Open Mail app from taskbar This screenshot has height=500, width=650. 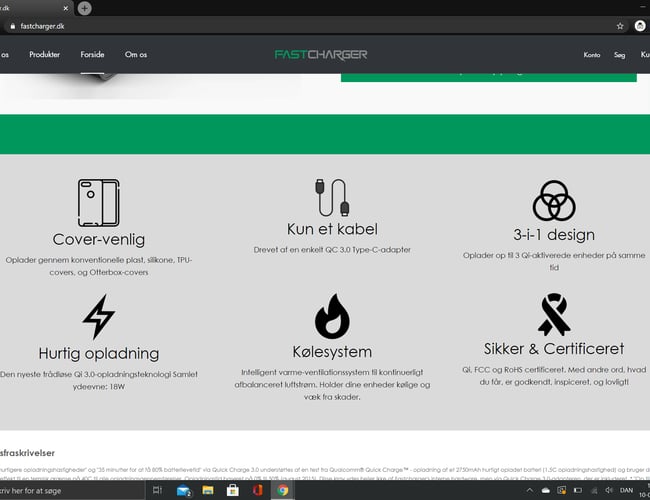point(183,491)
